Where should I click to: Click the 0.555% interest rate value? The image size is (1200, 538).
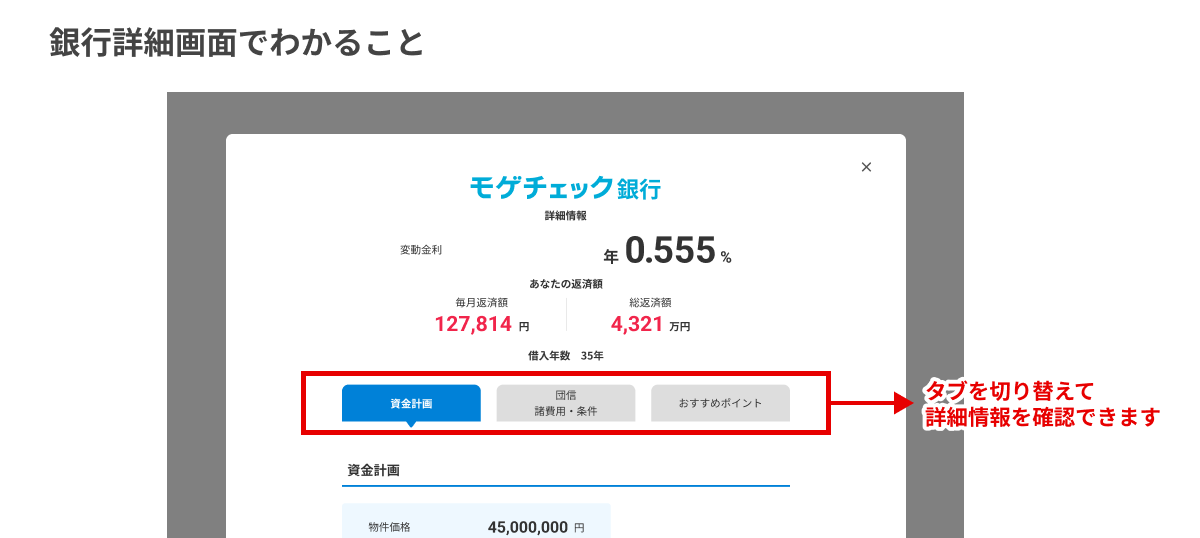pos(671,252)
